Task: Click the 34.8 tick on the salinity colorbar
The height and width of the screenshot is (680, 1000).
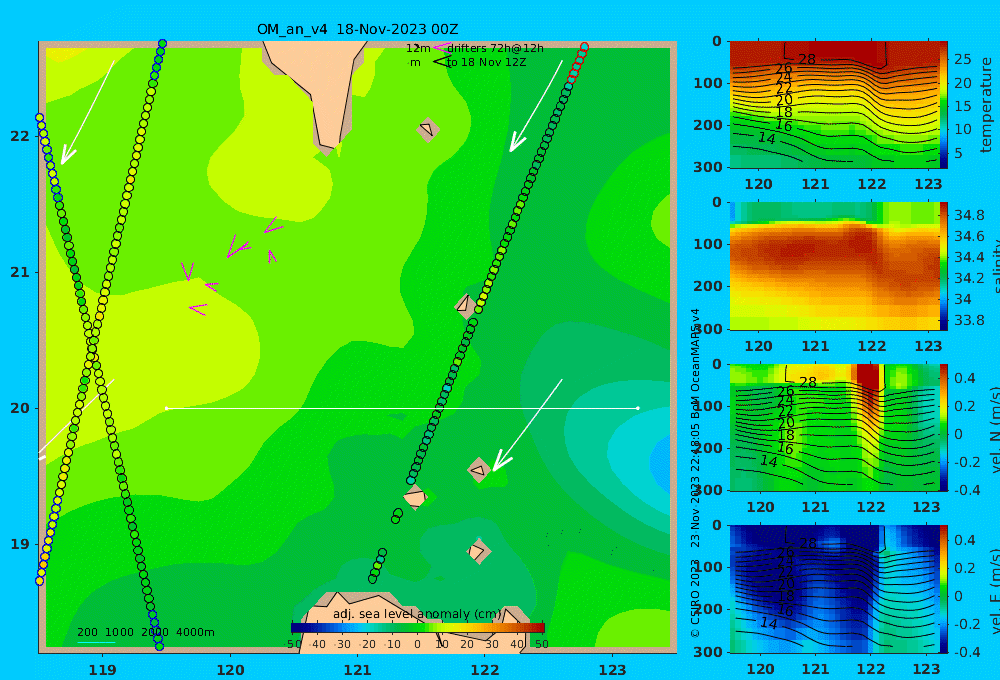Action: (969, 215)
